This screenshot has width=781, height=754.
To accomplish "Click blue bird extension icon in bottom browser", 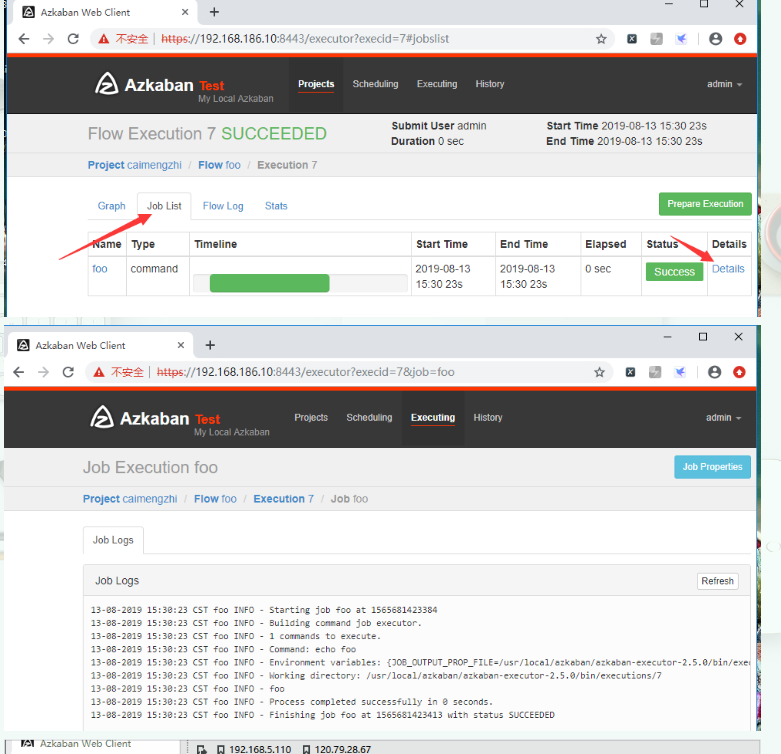I will tap(680, 372).
